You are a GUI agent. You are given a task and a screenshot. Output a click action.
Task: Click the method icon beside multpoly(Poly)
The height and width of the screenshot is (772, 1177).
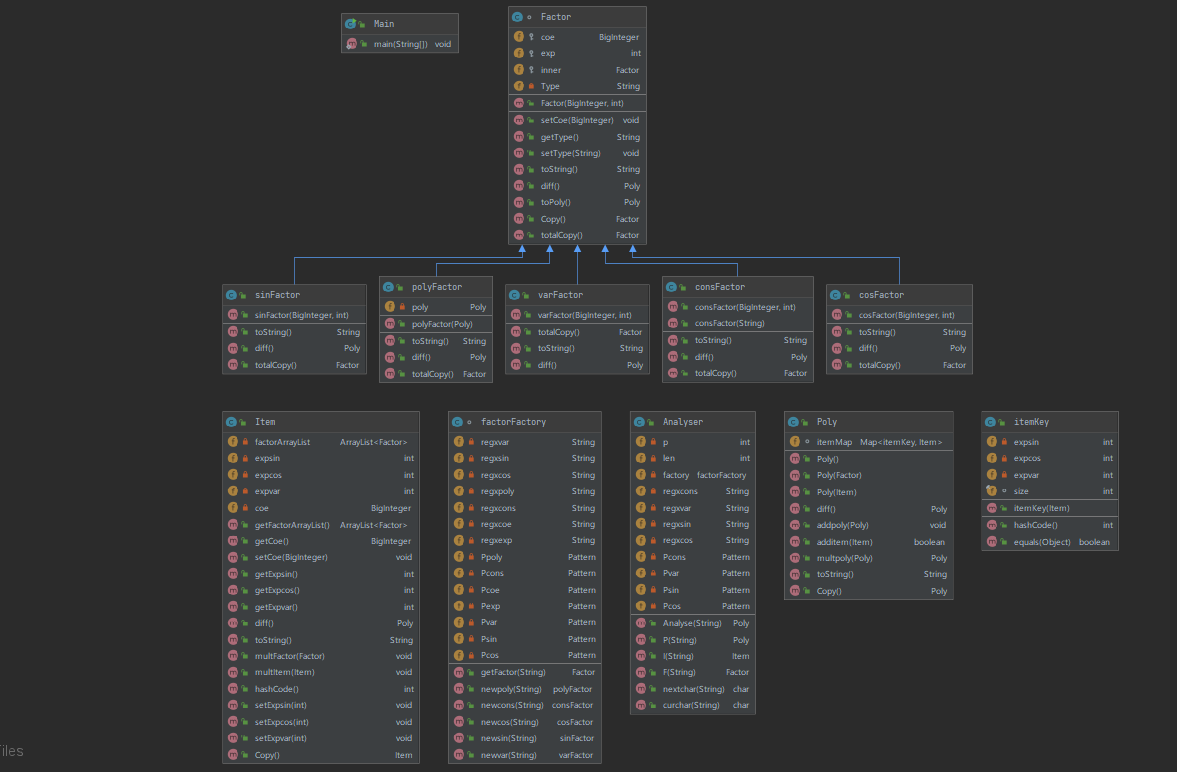[x=794, y=558]
